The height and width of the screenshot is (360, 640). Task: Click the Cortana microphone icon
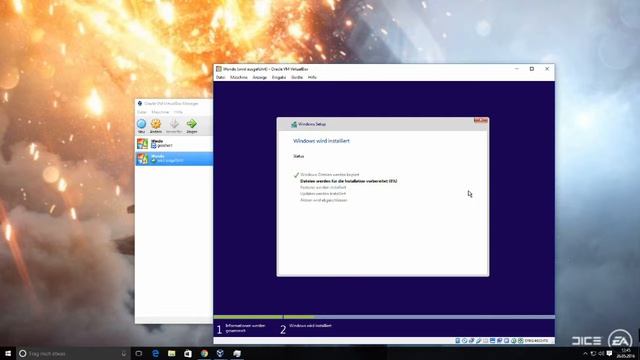point(124,353)
